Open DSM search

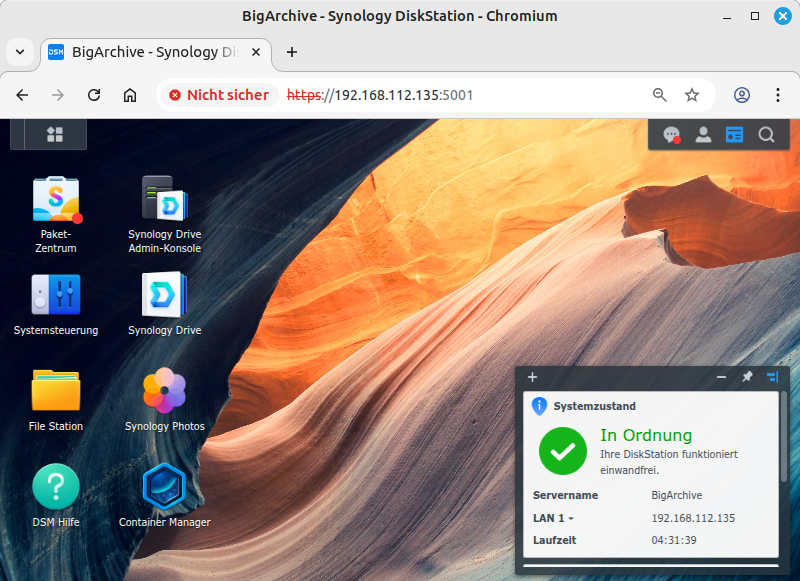click(766, 134)
